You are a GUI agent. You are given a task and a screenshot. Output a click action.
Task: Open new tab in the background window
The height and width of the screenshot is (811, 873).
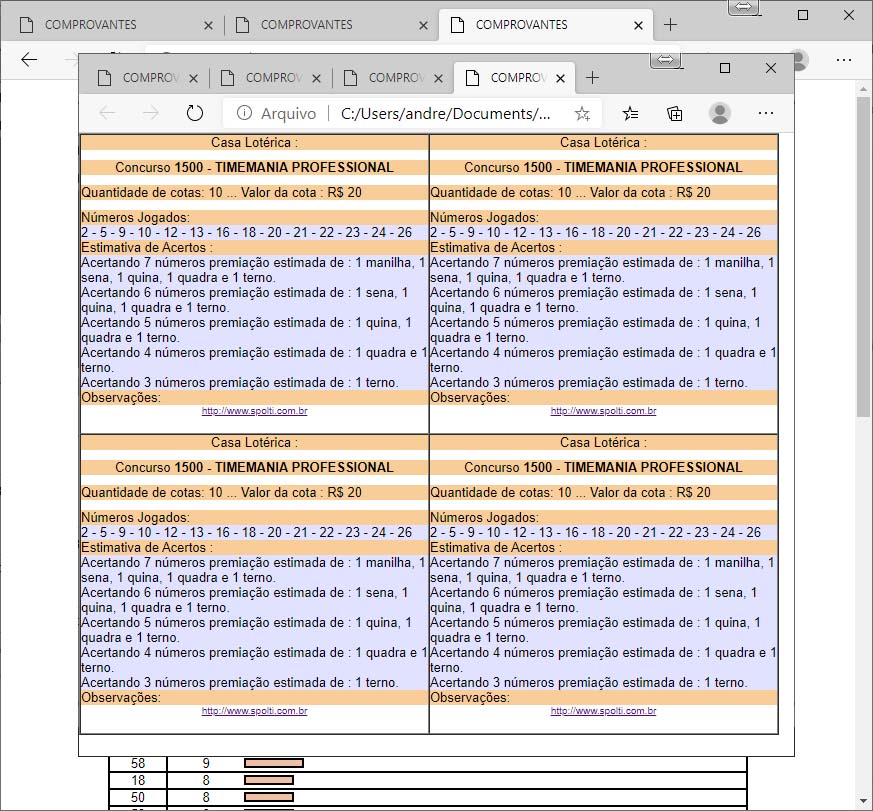[670, 24]
